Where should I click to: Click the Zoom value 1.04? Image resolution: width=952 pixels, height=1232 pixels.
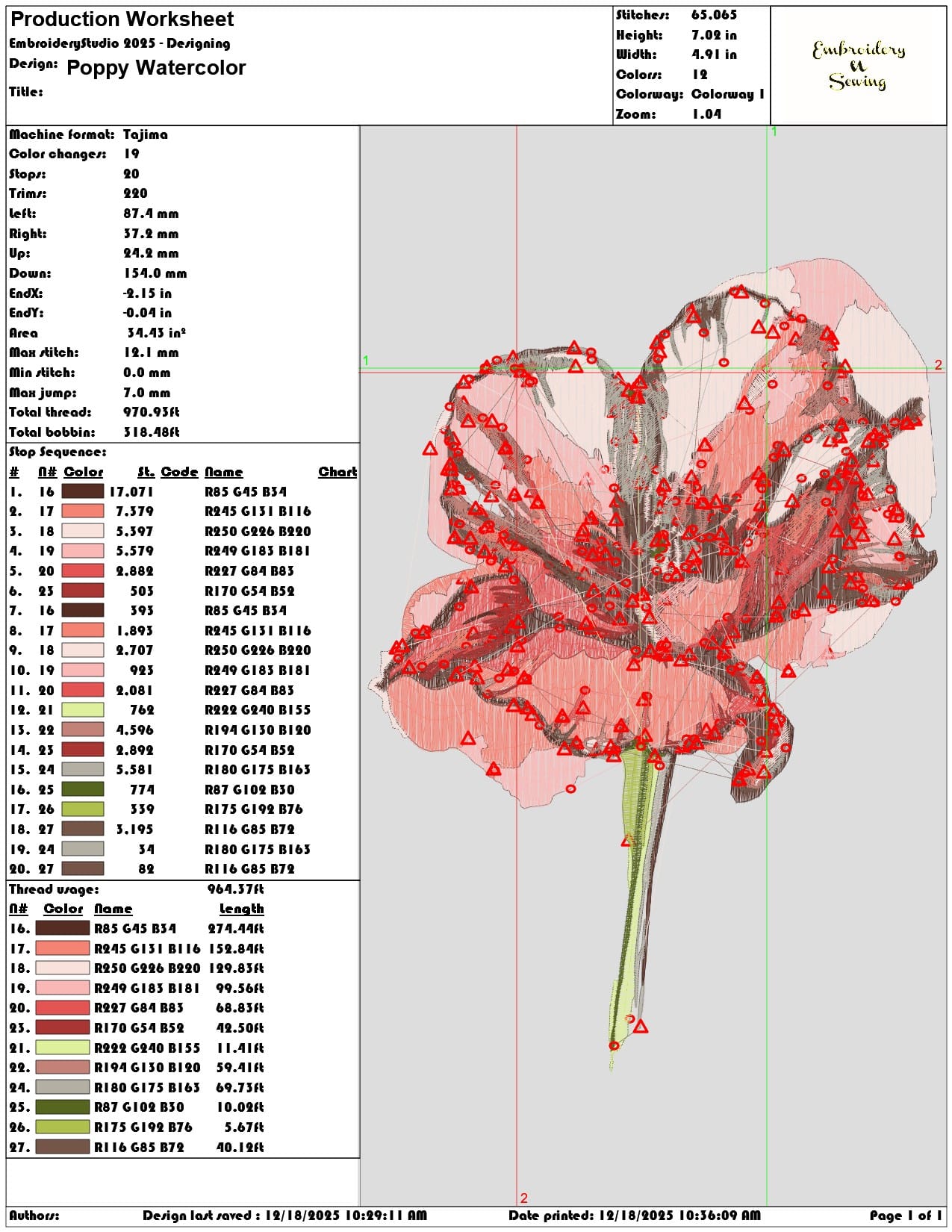(x=706, y=114)
